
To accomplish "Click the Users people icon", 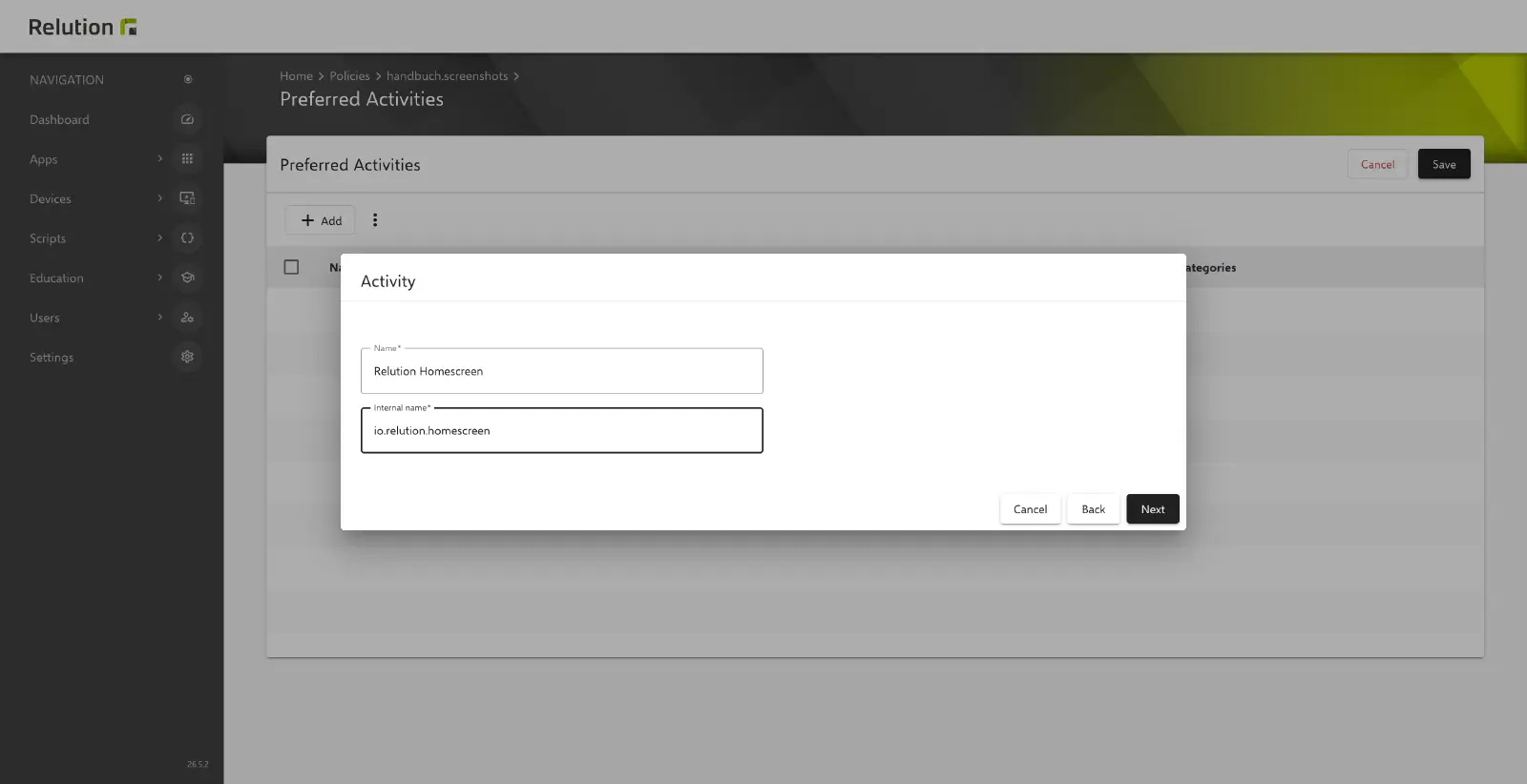I will tap(187, 318).
